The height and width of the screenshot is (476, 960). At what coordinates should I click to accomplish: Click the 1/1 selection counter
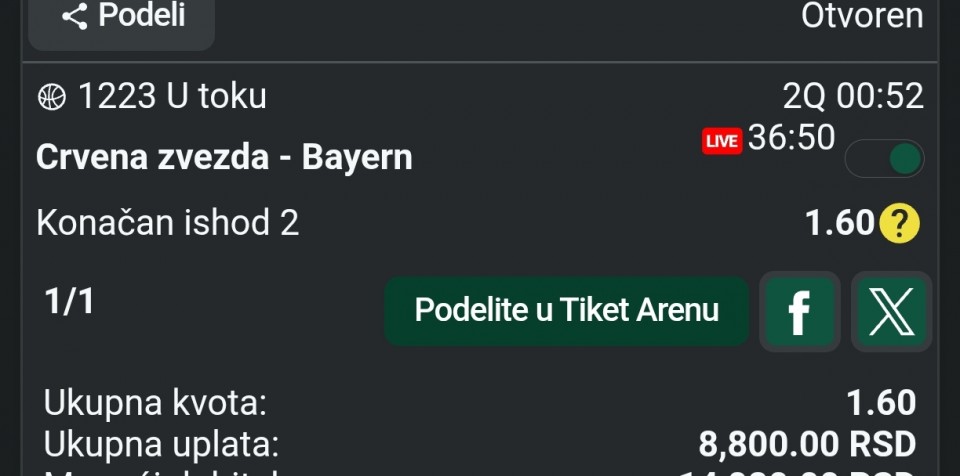69,301
